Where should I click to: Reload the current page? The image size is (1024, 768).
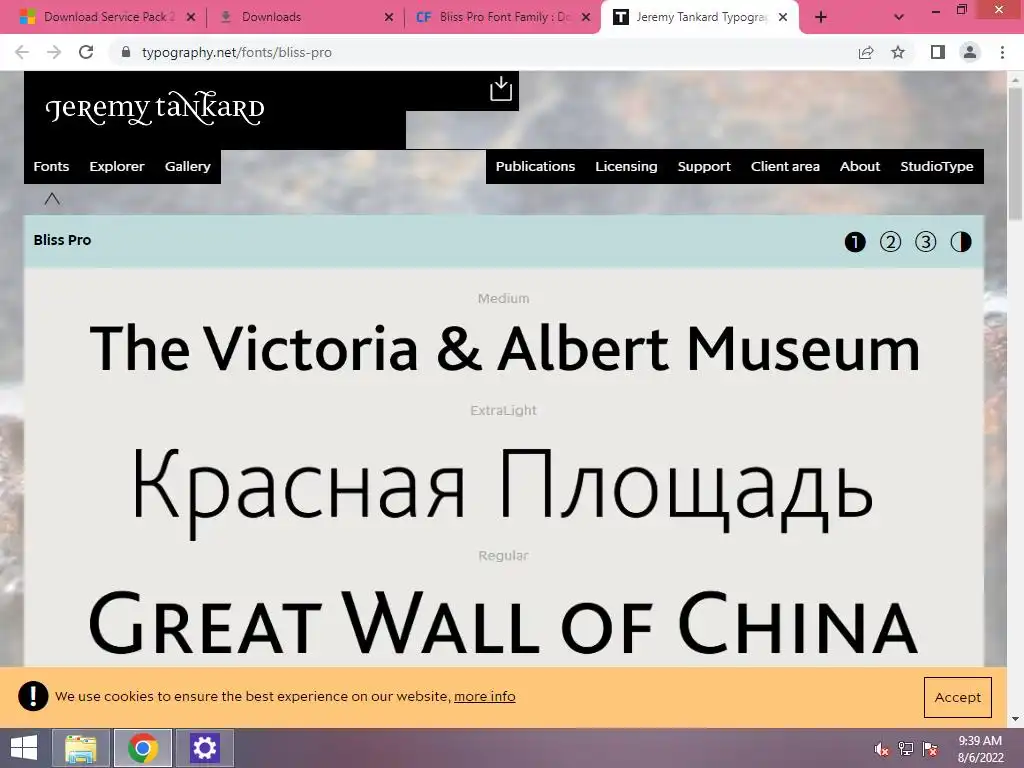point(86,52)
